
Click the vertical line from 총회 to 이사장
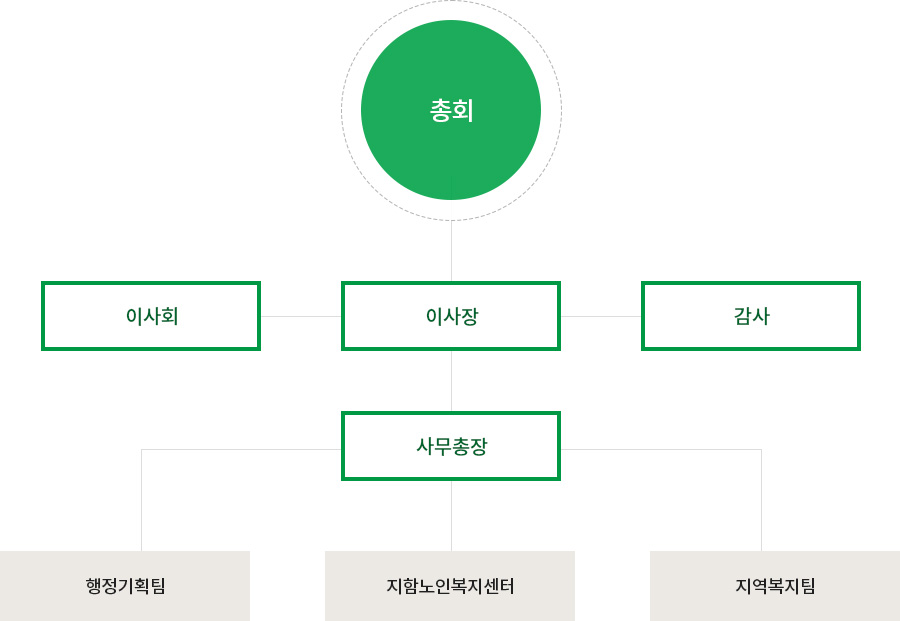point(451,251)
